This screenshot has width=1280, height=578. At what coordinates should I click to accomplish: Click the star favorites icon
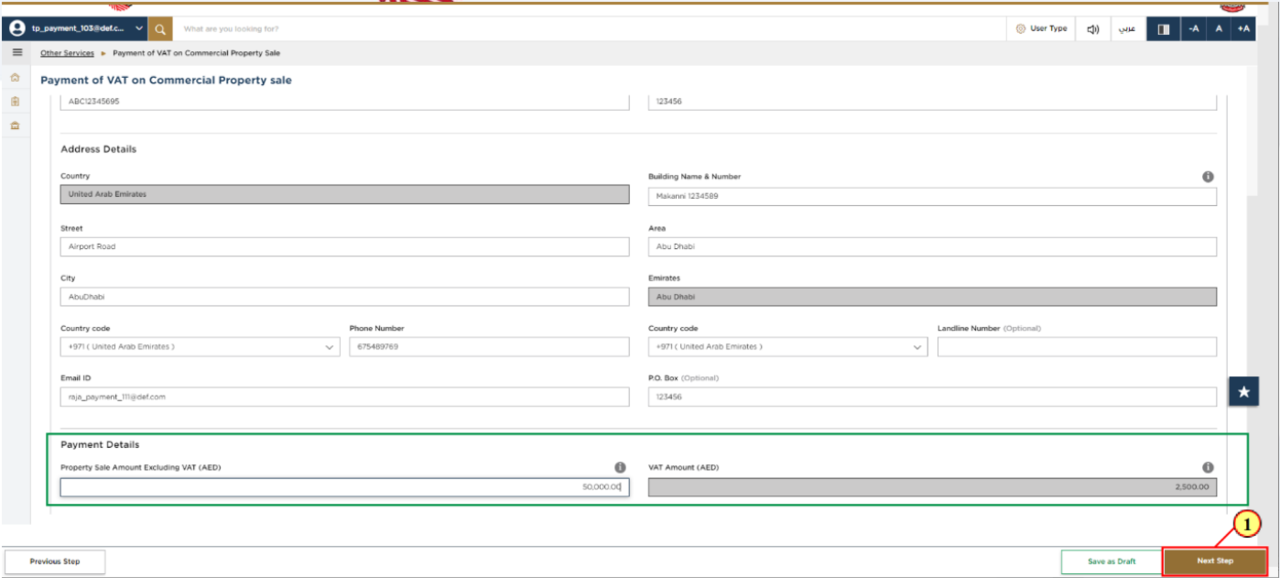click(1244, 392)
